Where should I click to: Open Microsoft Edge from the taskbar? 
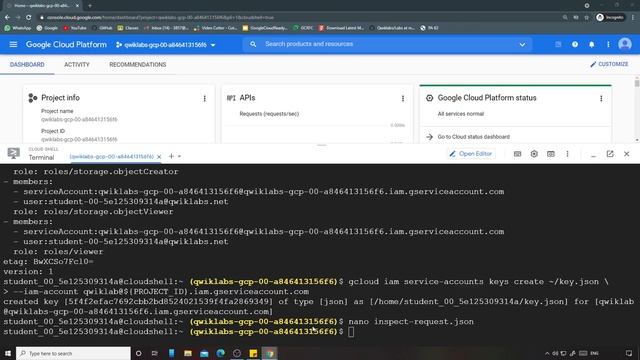(x=220, y=353)
